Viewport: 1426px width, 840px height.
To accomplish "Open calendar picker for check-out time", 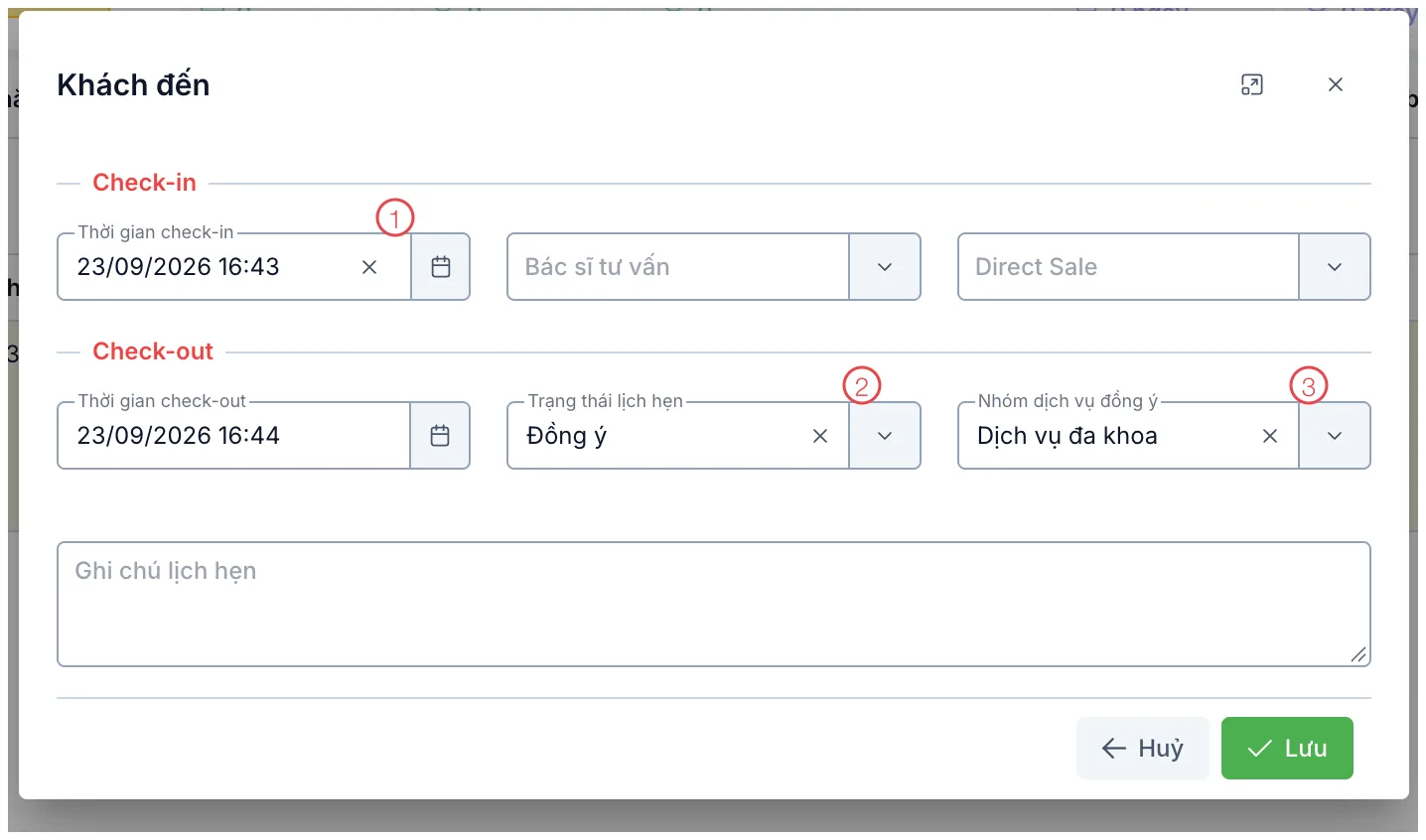I will point(441,436).
